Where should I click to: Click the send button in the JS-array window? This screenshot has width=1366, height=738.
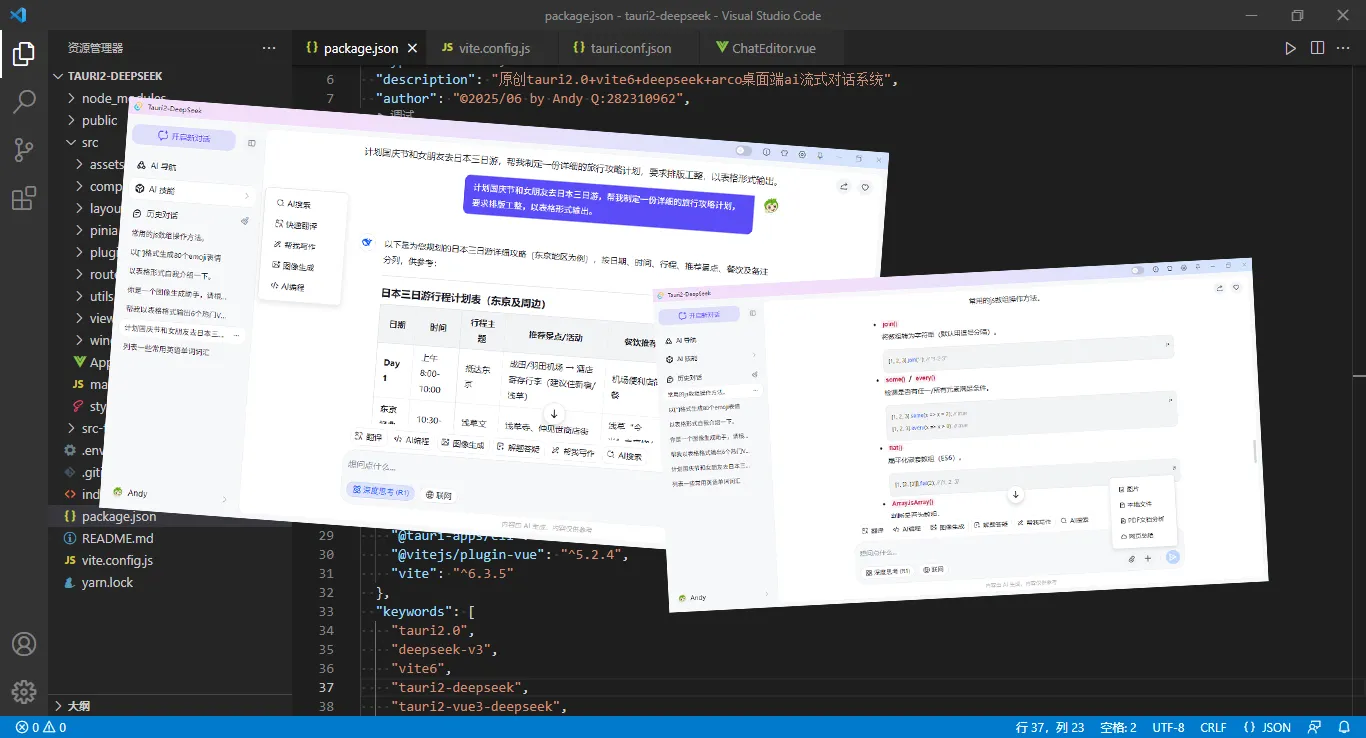pos(1173,557)
